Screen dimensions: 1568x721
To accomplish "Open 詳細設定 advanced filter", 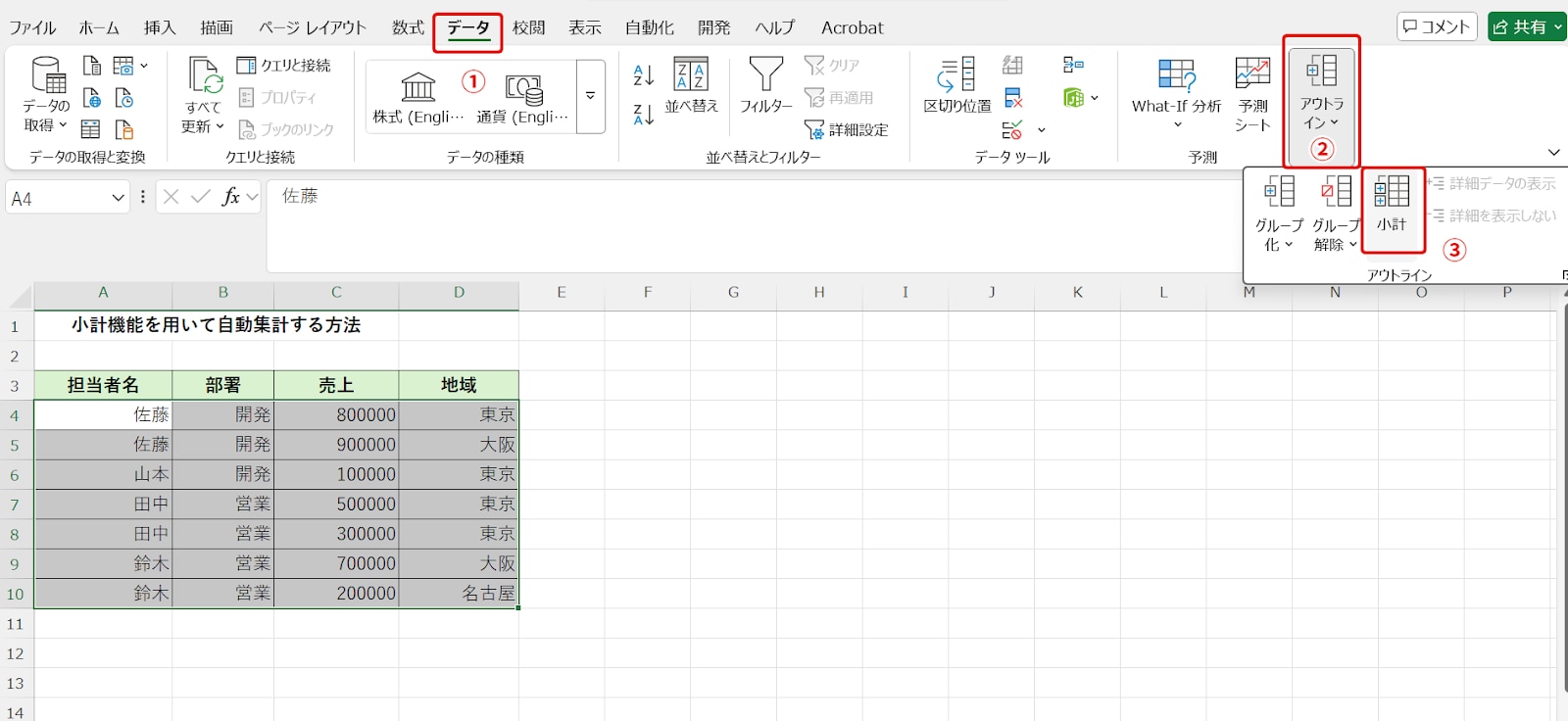I will coord(847,129).
